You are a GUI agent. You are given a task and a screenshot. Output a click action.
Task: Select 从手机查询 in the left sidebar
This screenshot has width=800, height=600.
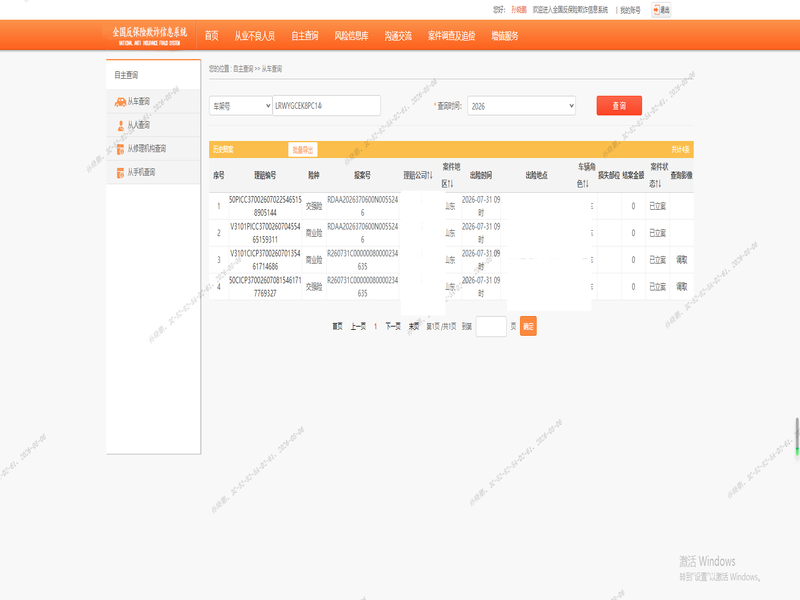coord(153,172)
